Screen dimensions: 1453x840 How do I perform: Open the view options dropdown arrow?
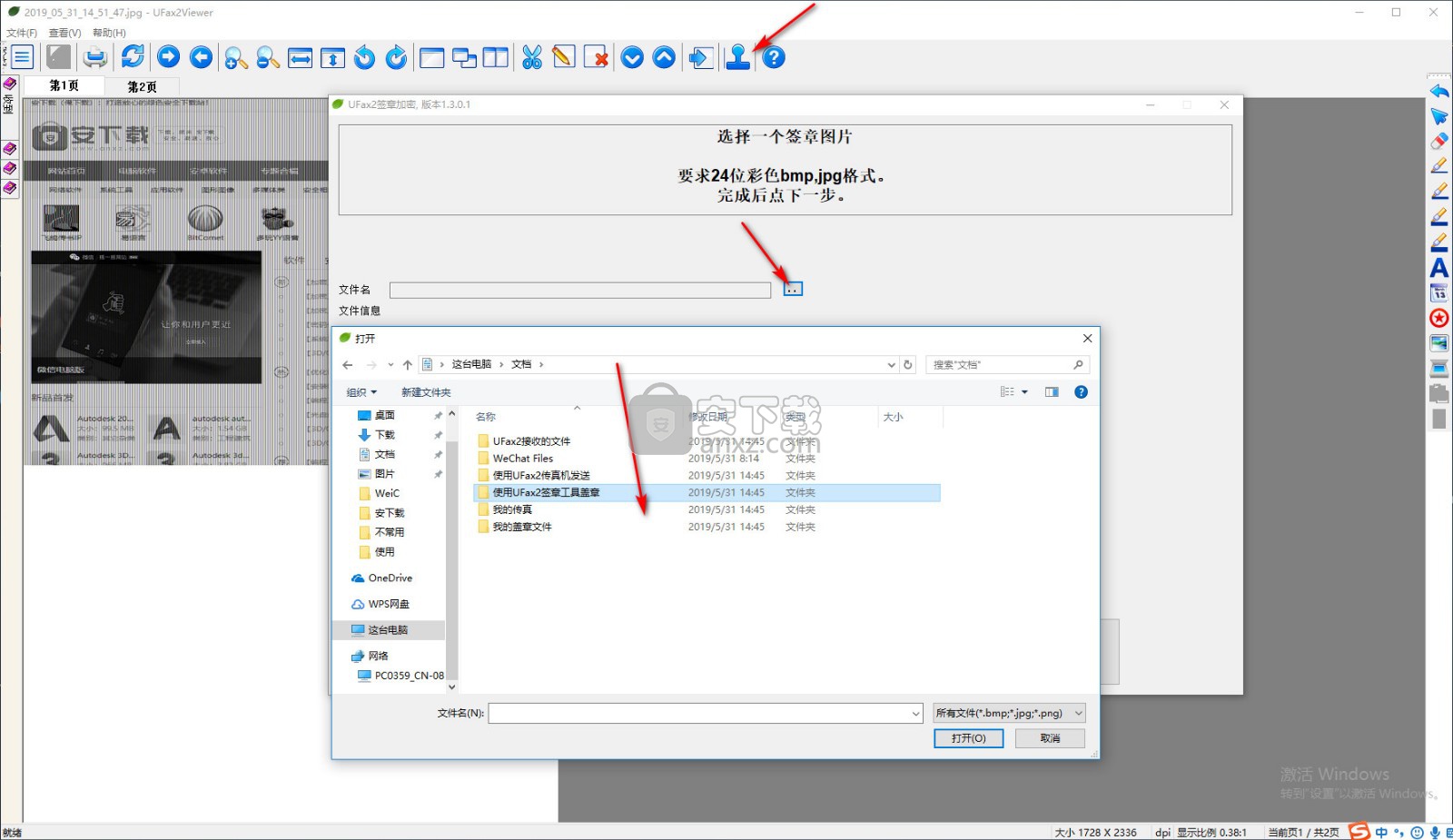(x=1024, y=392)
